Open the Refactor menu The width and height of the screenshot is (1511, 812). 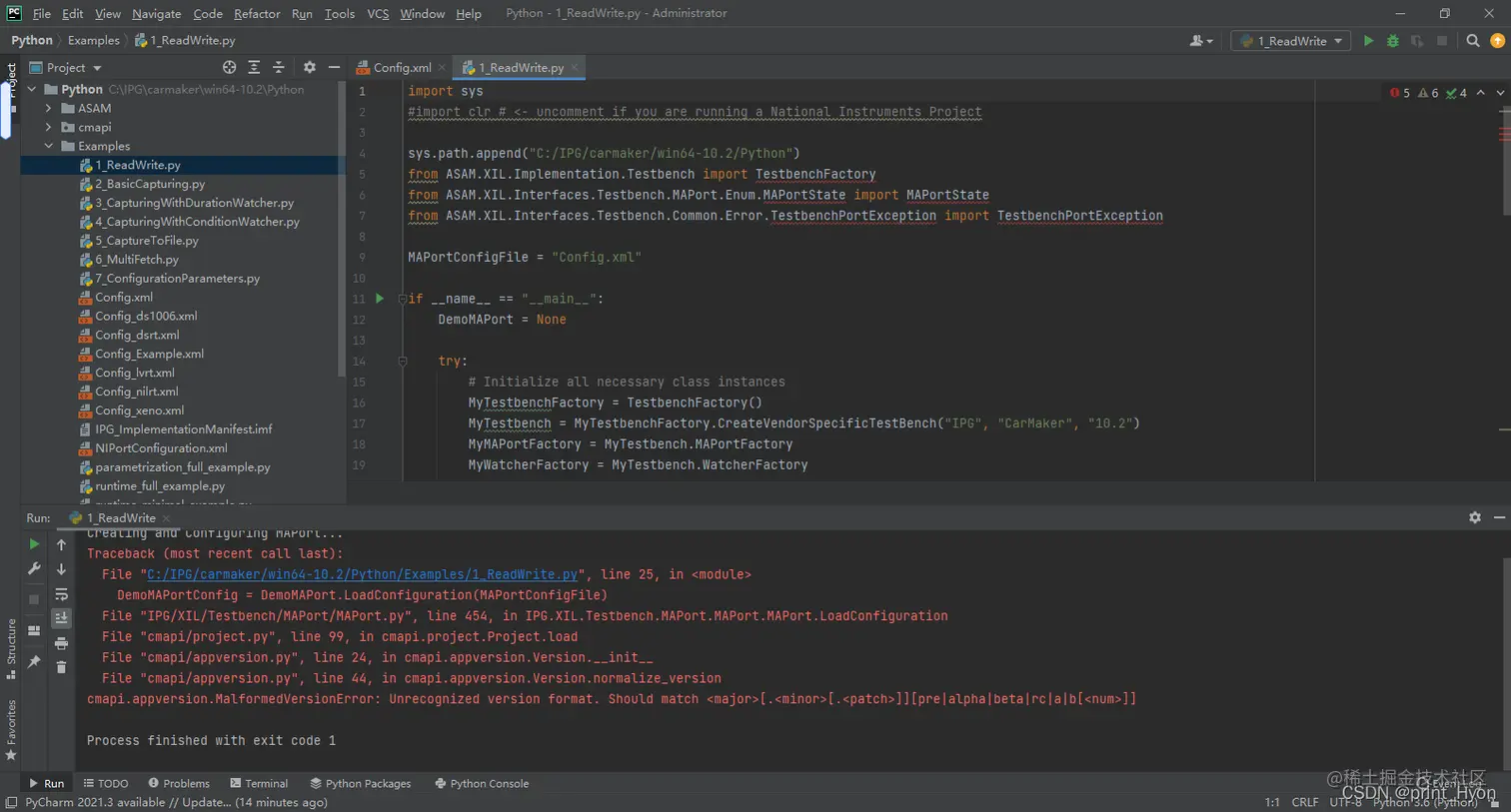point(257,14)
